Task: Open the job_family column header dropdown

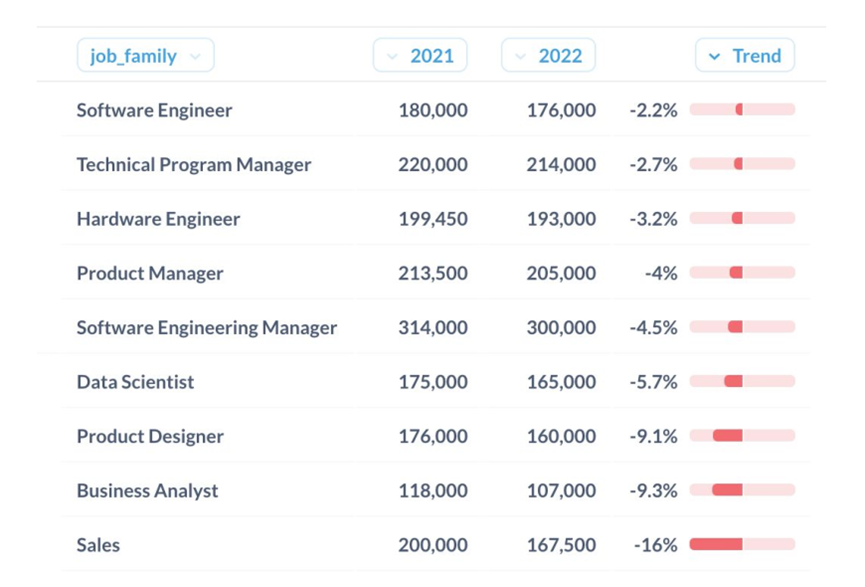Action: pos(145,56)
